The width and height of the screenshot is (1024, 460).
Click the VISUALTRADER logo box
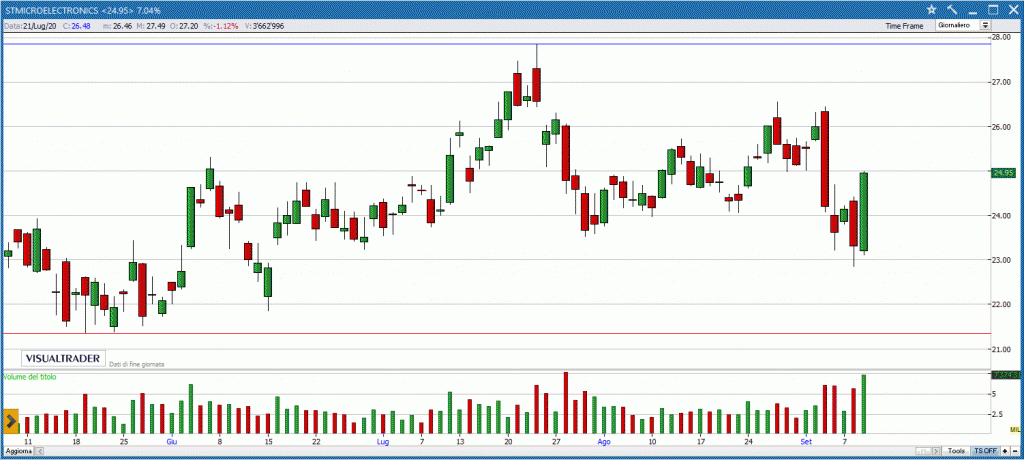tap(64, 358)
